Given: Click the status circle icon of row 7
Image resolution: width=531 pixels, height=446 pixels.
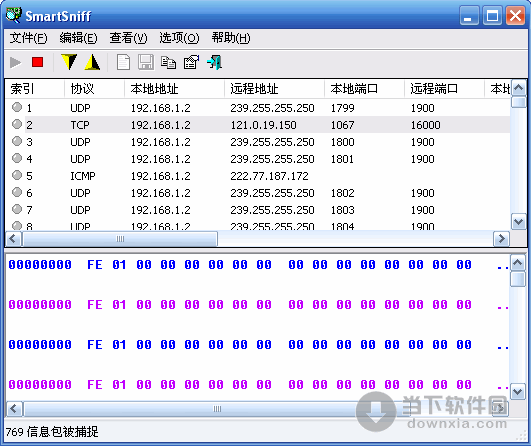Looking at the screenshot, I should coord(17,209).
